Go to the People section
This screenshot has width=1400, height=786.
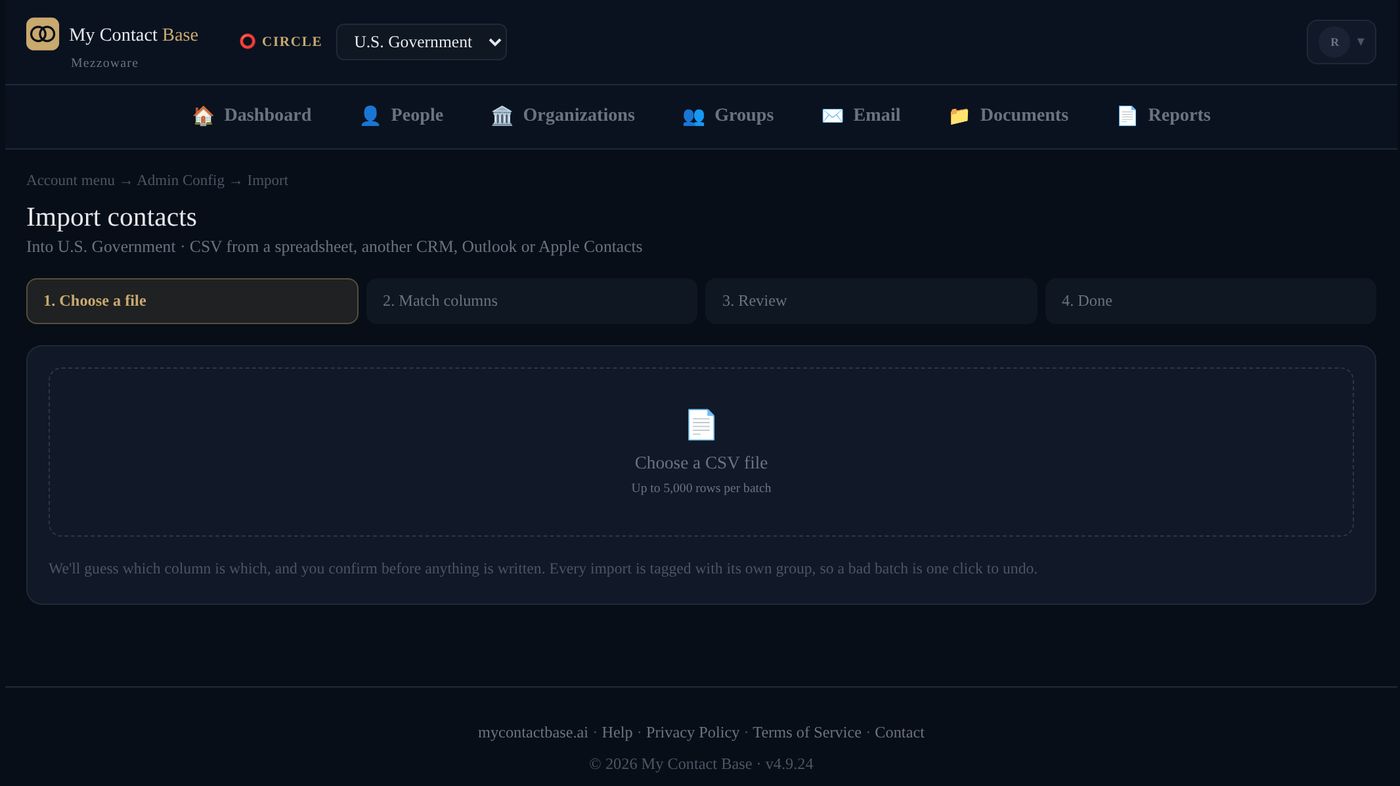point(401,115)
